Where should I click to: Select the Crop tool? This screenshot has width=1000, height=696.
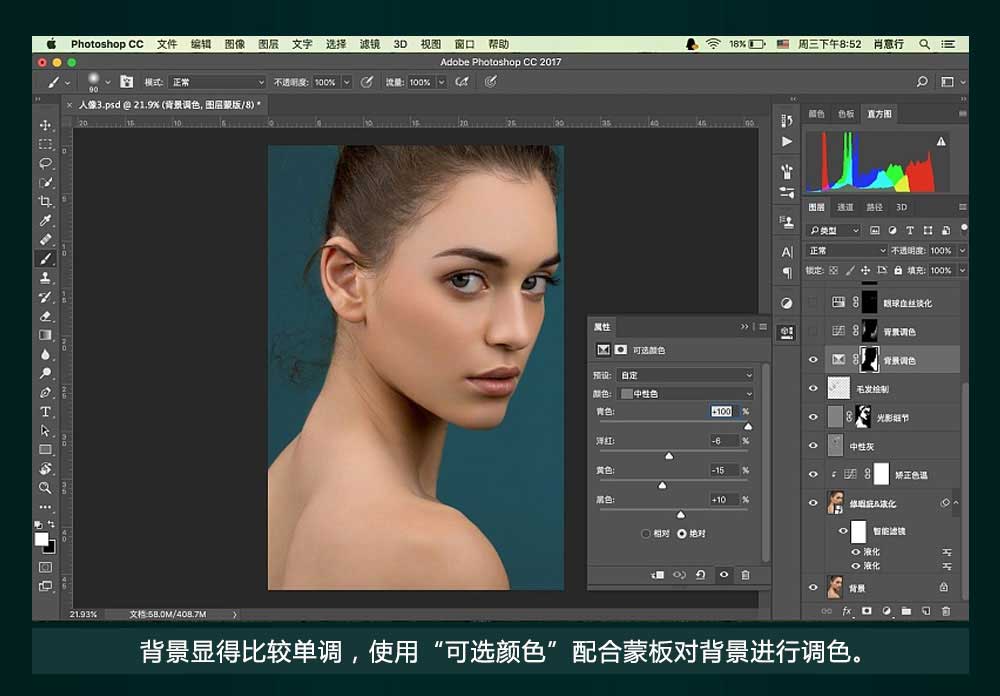pos(45,201)
